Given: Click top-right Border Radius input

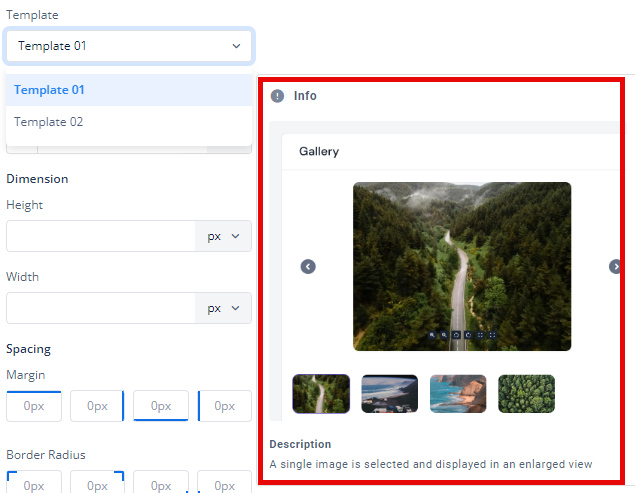Looking at the screenshot, I should point(97,482).
